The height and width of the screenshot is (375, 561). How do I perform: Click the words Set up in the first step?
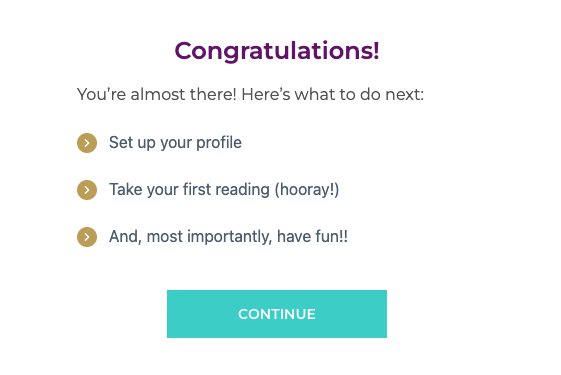point(132,143)
